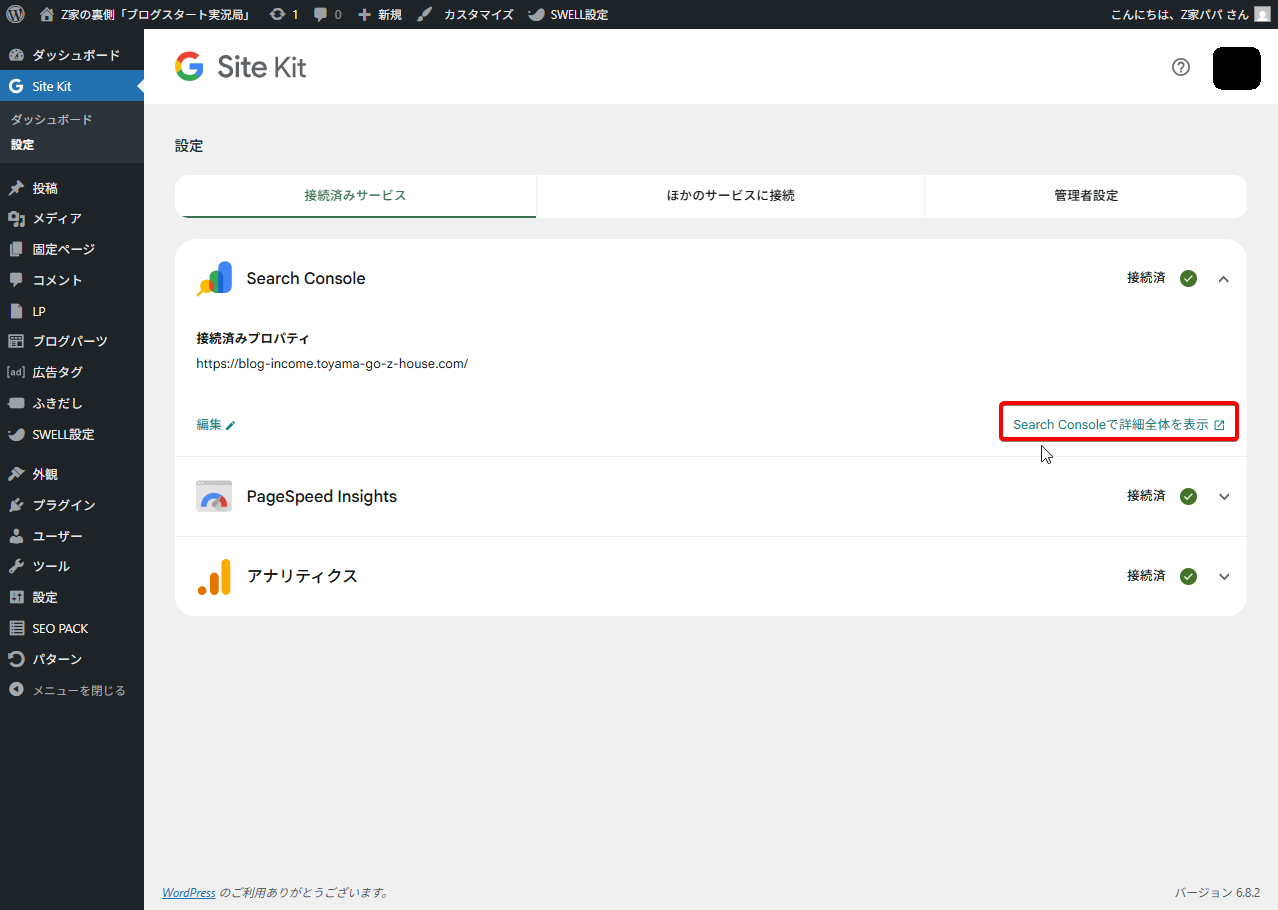Switch to the 管理者設定 tab
The height and width of the screenshot is (910, 1278).
[x=1086, y=196]
